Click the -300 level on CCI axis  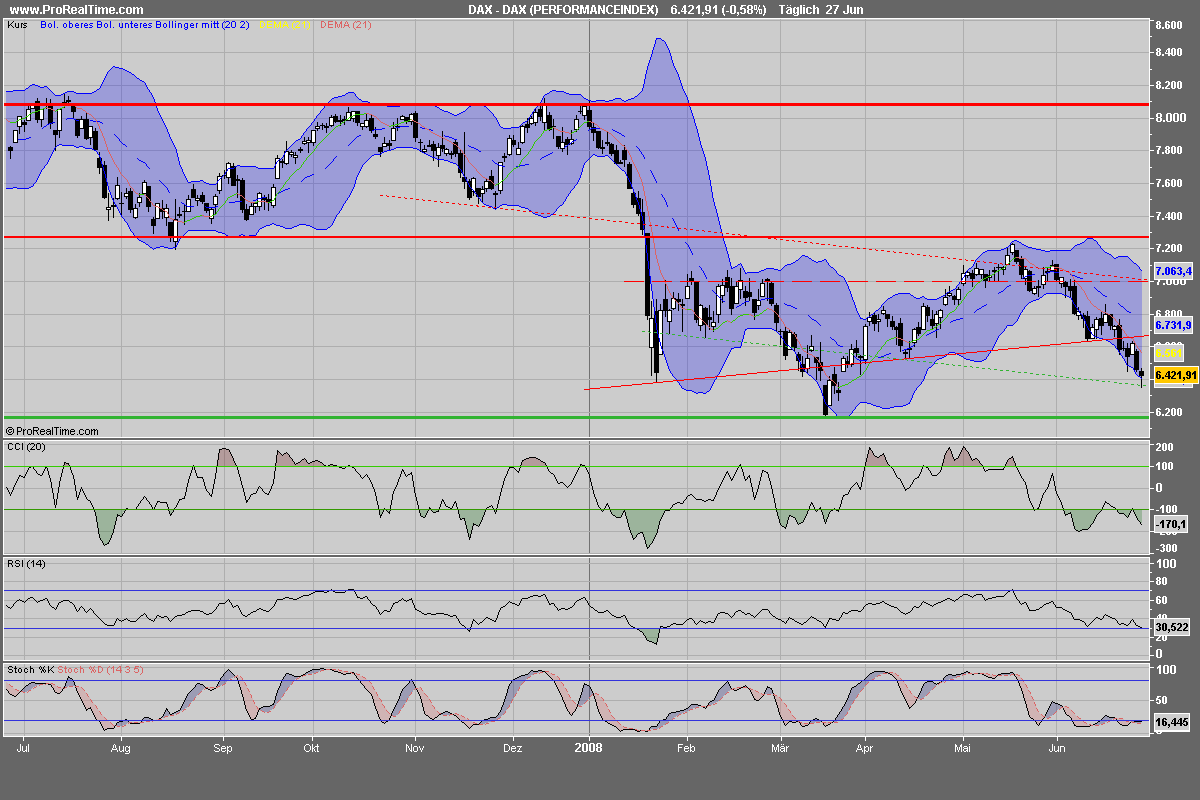point(1167,548)
